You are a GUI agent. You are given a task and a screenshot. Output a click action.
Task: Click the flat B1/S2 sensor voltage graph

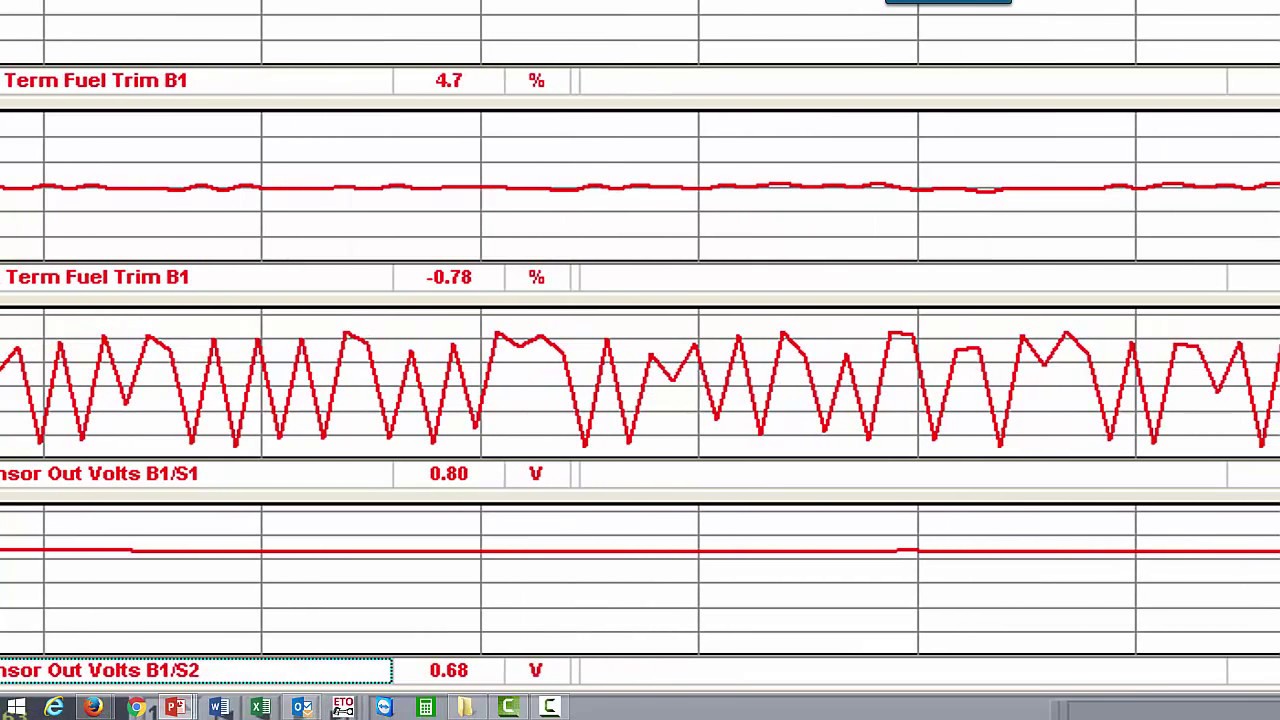tap(640, 580)
